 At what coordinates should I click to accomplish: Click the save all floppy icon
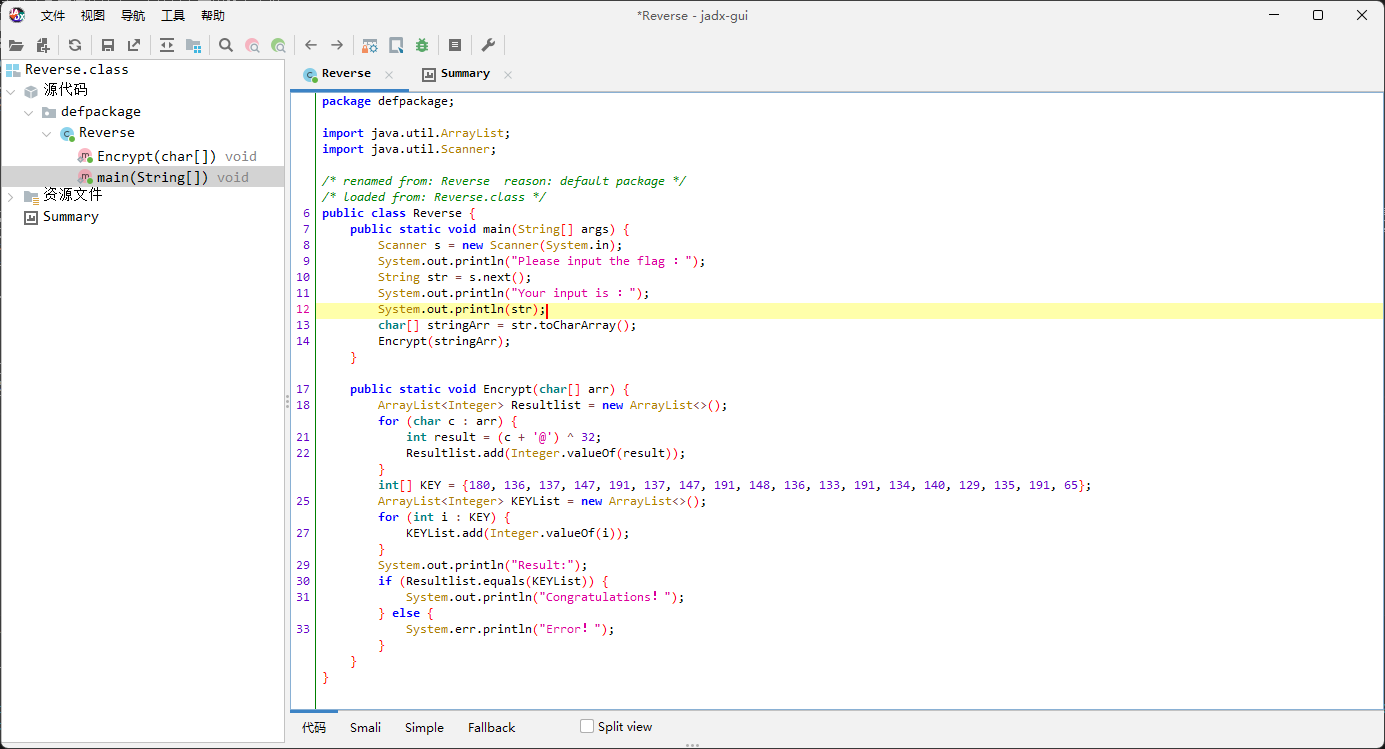tap(108, 45)
